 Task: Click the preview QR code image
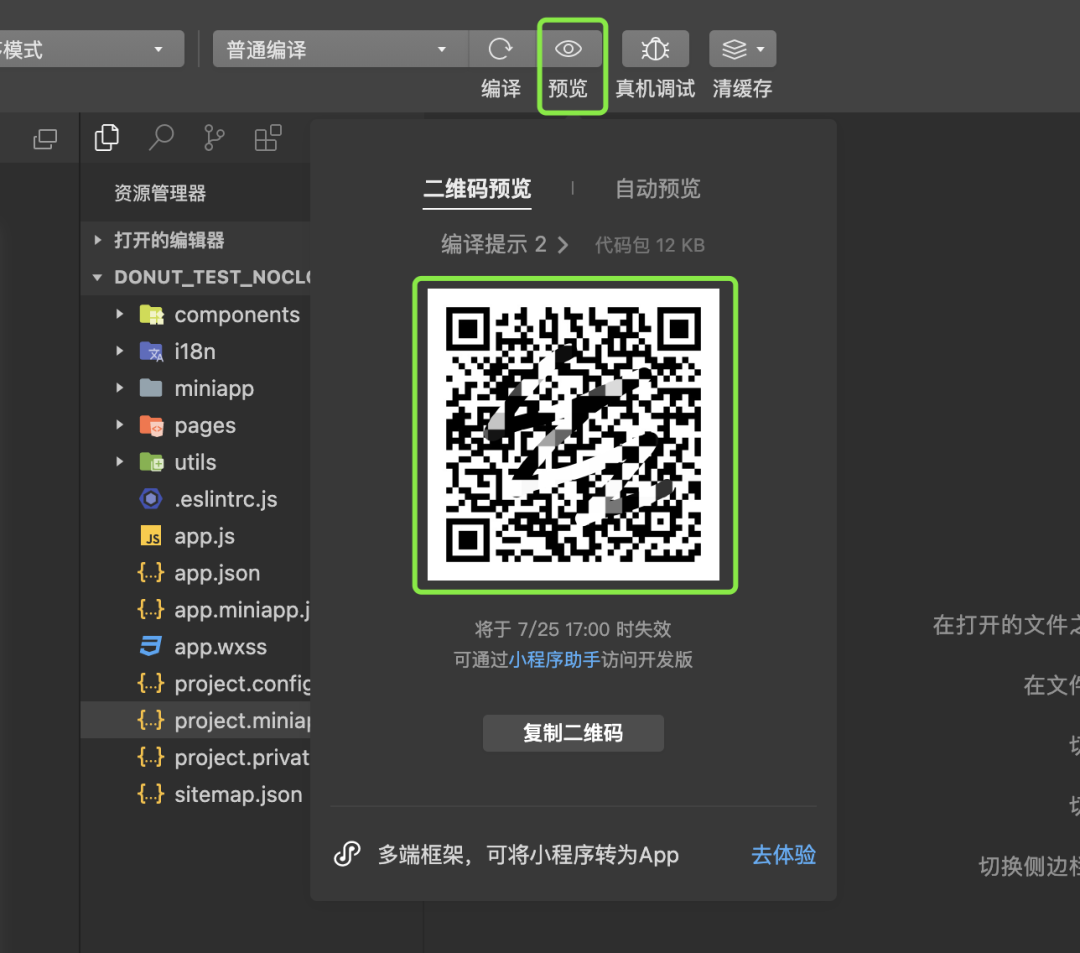574,434
